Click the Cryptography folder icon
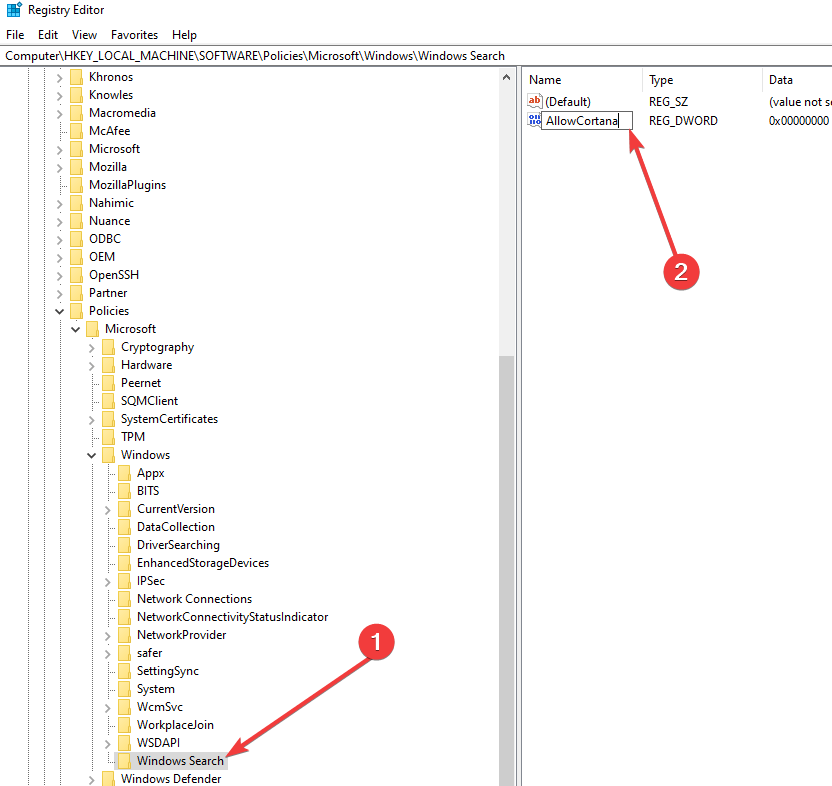This screenshot has width=832, height=786. pos(109,347)
